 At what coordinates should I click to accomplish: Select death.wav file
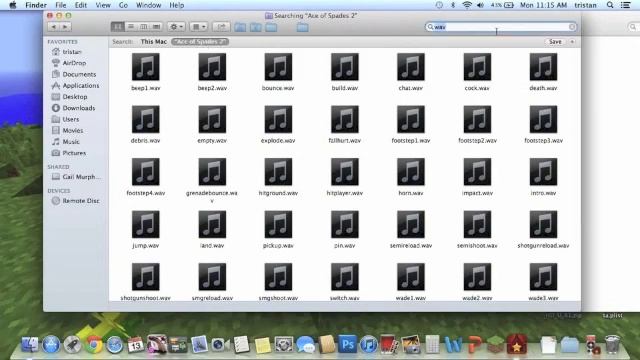[543, 67]
